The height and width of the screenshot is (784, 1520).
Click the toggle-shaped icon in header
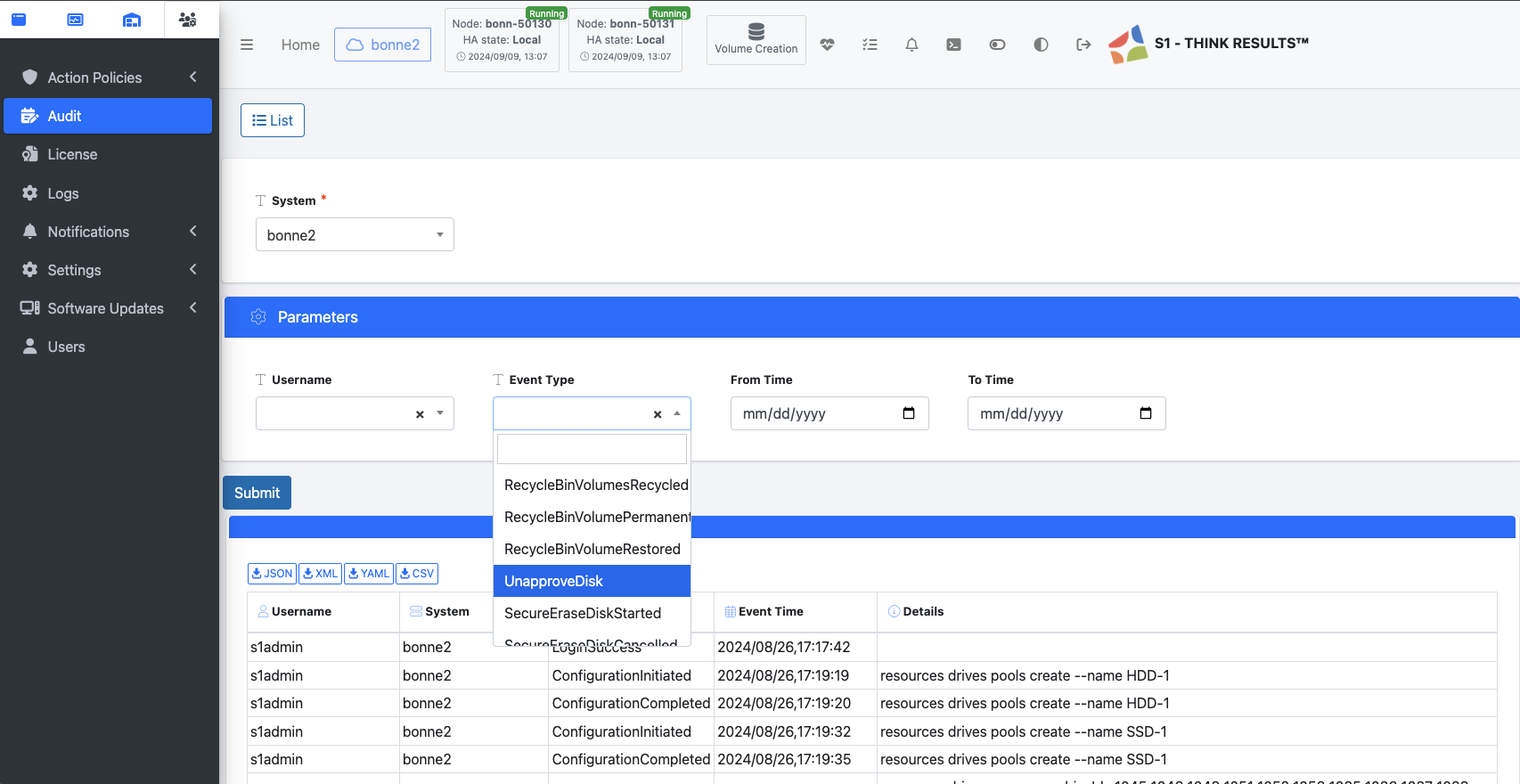tap(998, 45)
